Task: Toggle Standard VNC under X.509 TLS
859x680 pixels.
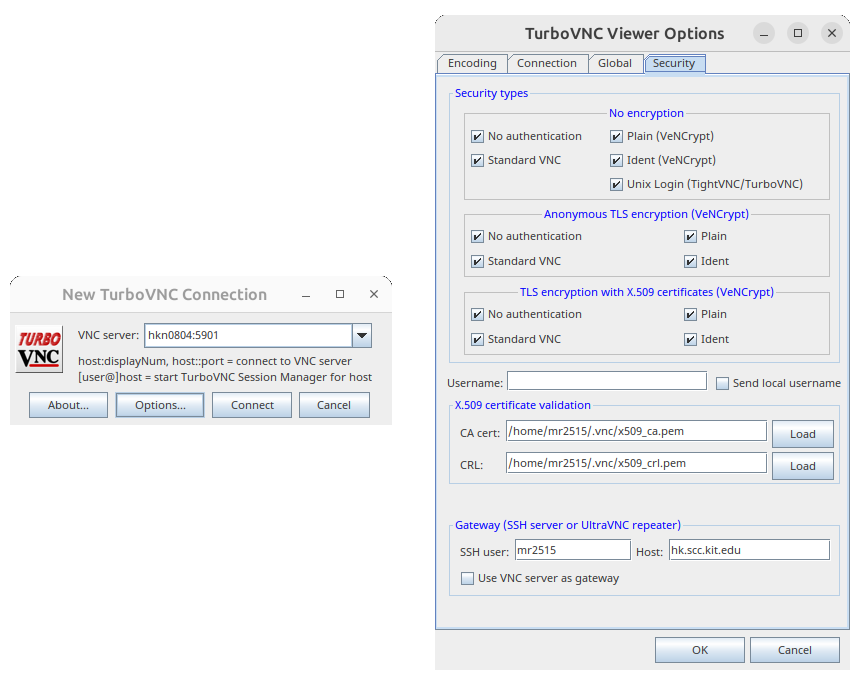Action: [x=477, y=339]
